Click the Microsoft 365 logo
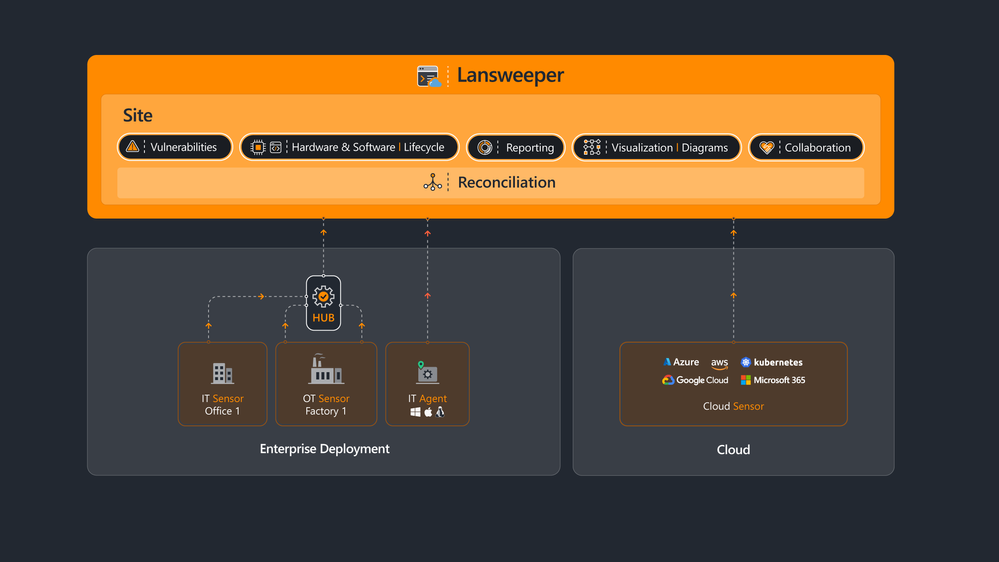999x562 pixels. (x=746, y=380)
